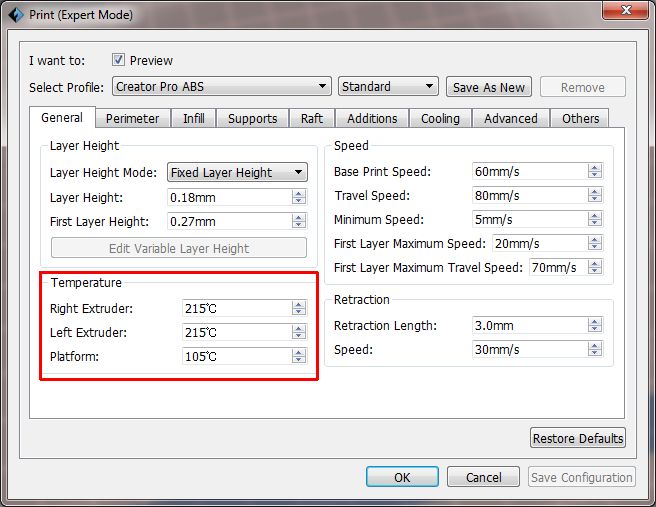
Task: Increase Right Extruder temperature spinner
Action: click(x=298, y=304)
